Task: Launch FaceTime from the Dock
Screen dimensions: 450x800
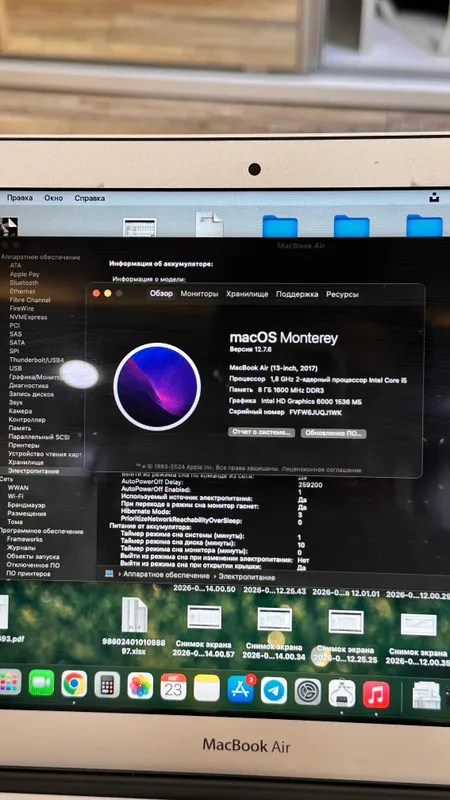Action: 41,683
